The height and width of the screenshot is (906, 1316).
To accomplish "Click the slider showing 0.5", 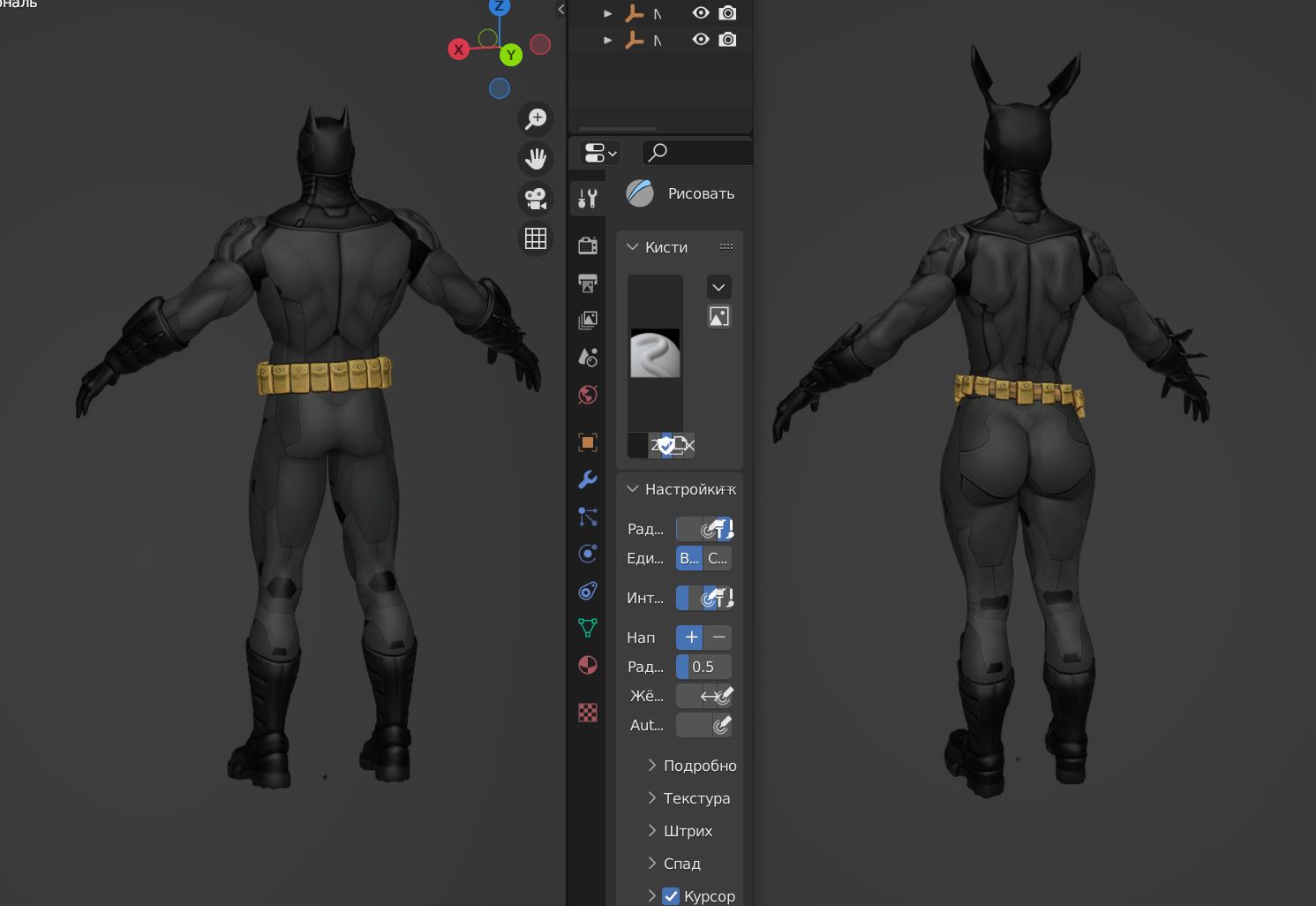I will [703, 667].
